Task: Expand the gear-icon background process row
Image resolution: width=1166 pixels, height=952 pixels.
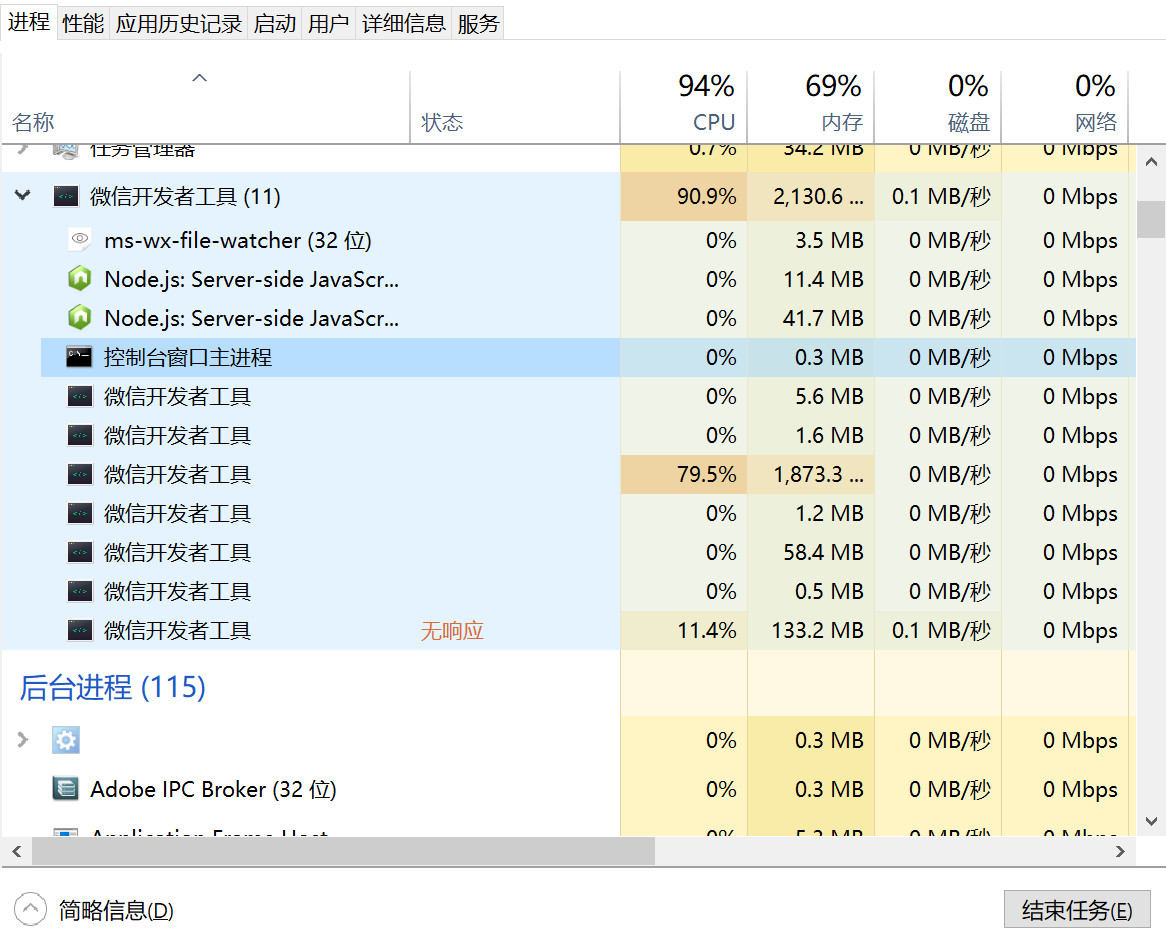Action: coord(22,739)
